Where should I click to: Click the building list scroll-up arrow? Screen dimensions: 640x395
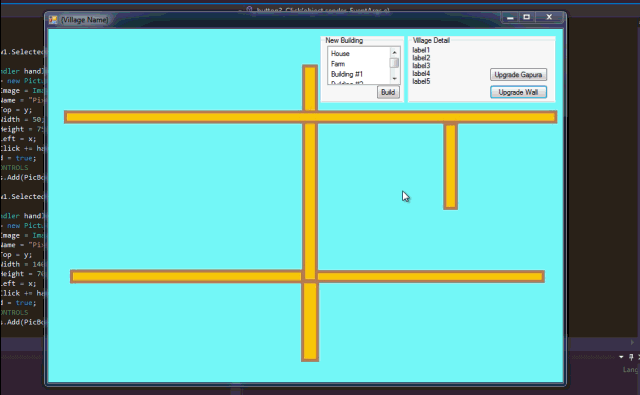tap(394, 52)
